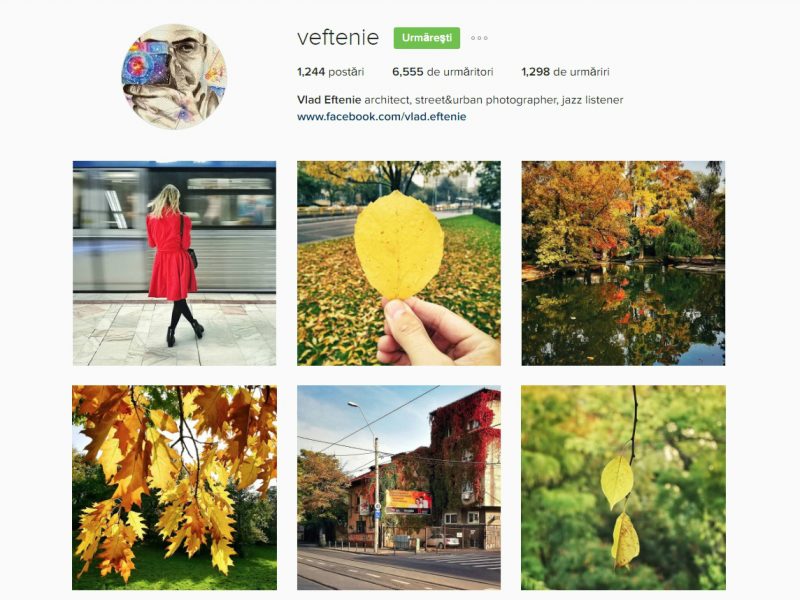Screen dimensions: 800x600
Task: Open the two hanging yellow leaves photo
Action: 623,488
